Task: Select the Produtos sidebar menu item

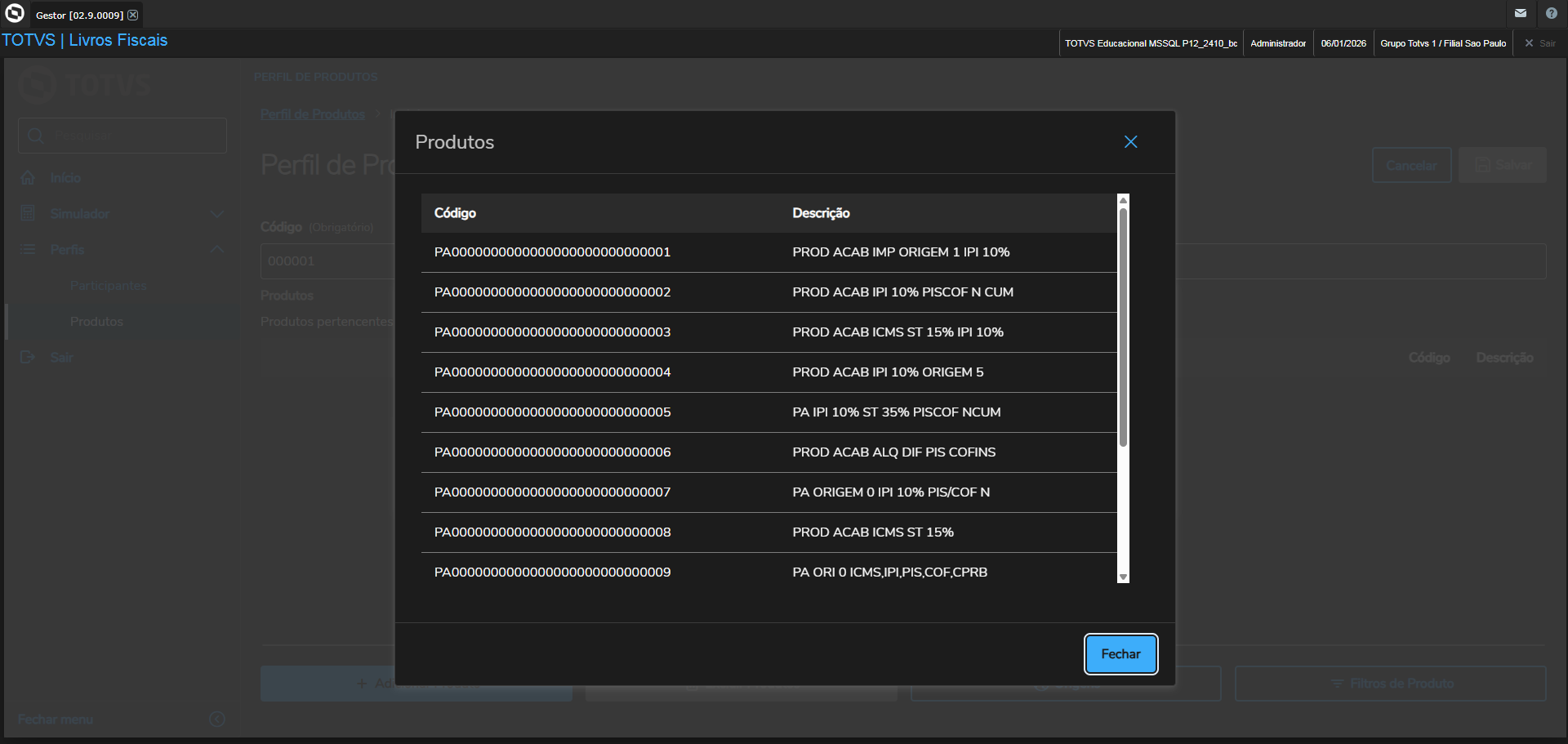Action: (x=96, y=322)
